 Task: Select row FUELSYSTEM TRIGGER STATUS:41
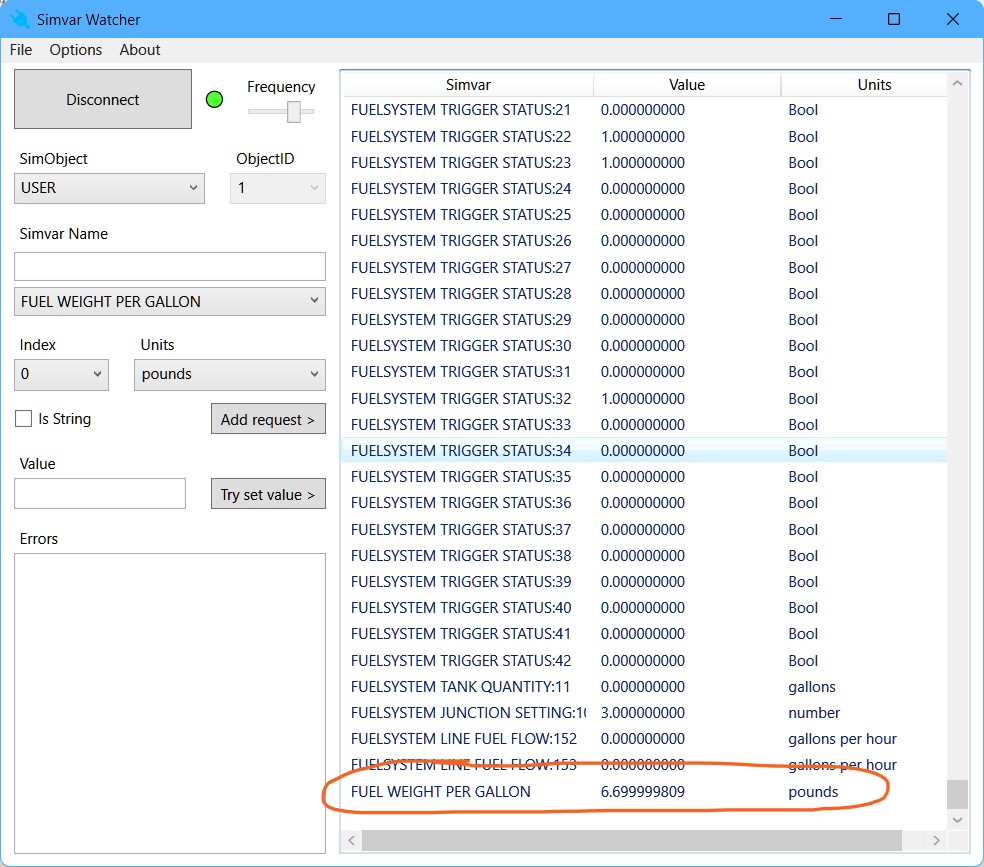coord(644,634)
